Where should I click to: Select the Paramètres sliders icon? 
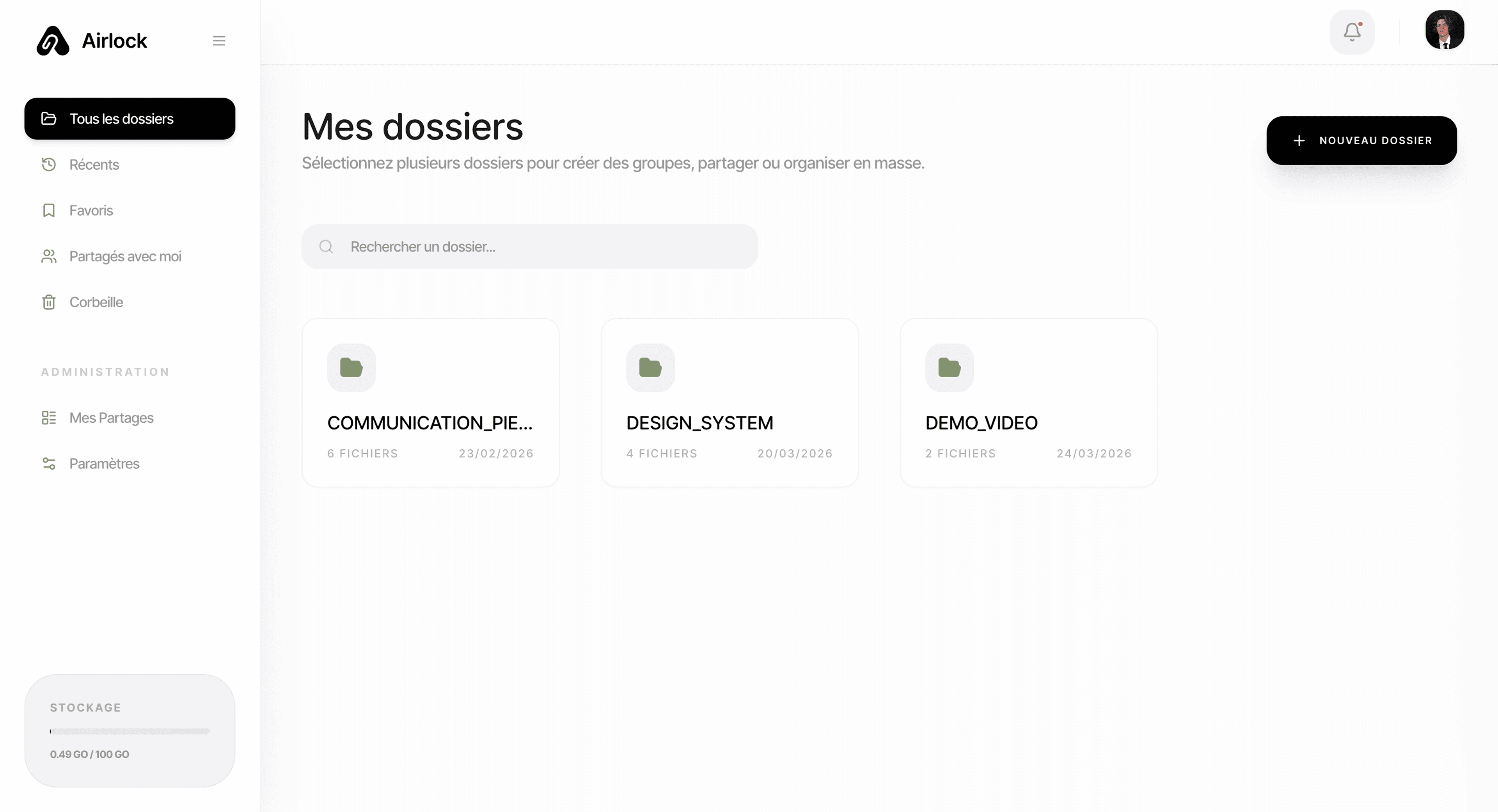click(49, 463)
